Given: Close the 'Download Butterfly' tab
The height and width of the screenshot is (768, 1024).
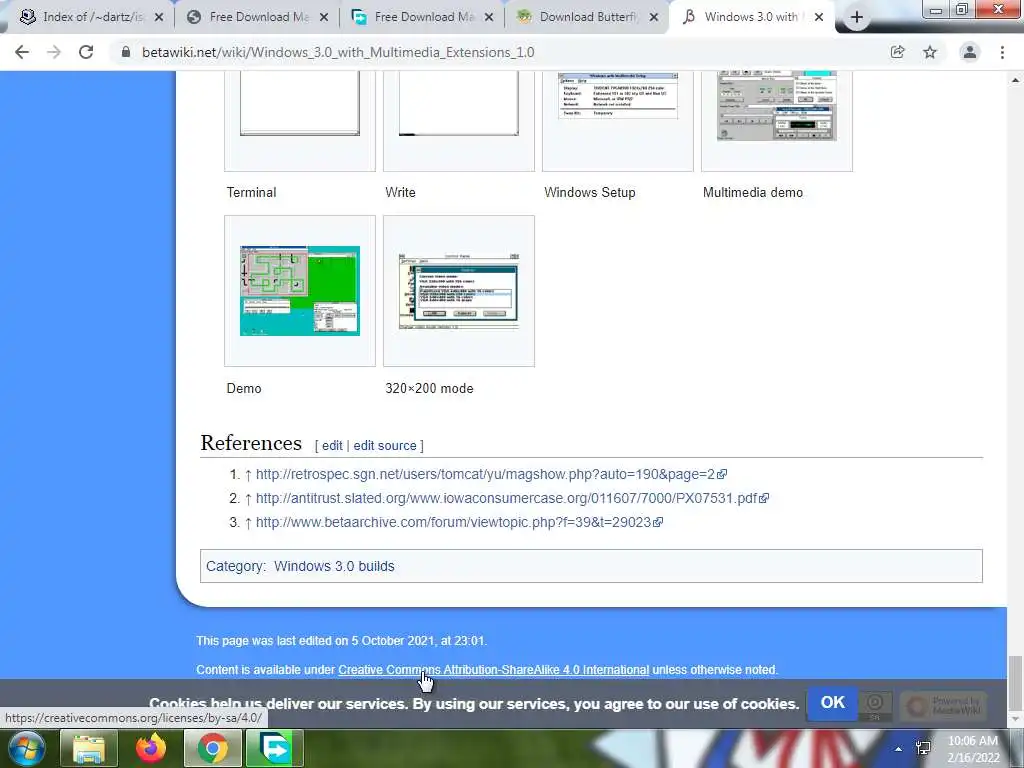Looking at the screenshot, I should click(x=654, y=18).
